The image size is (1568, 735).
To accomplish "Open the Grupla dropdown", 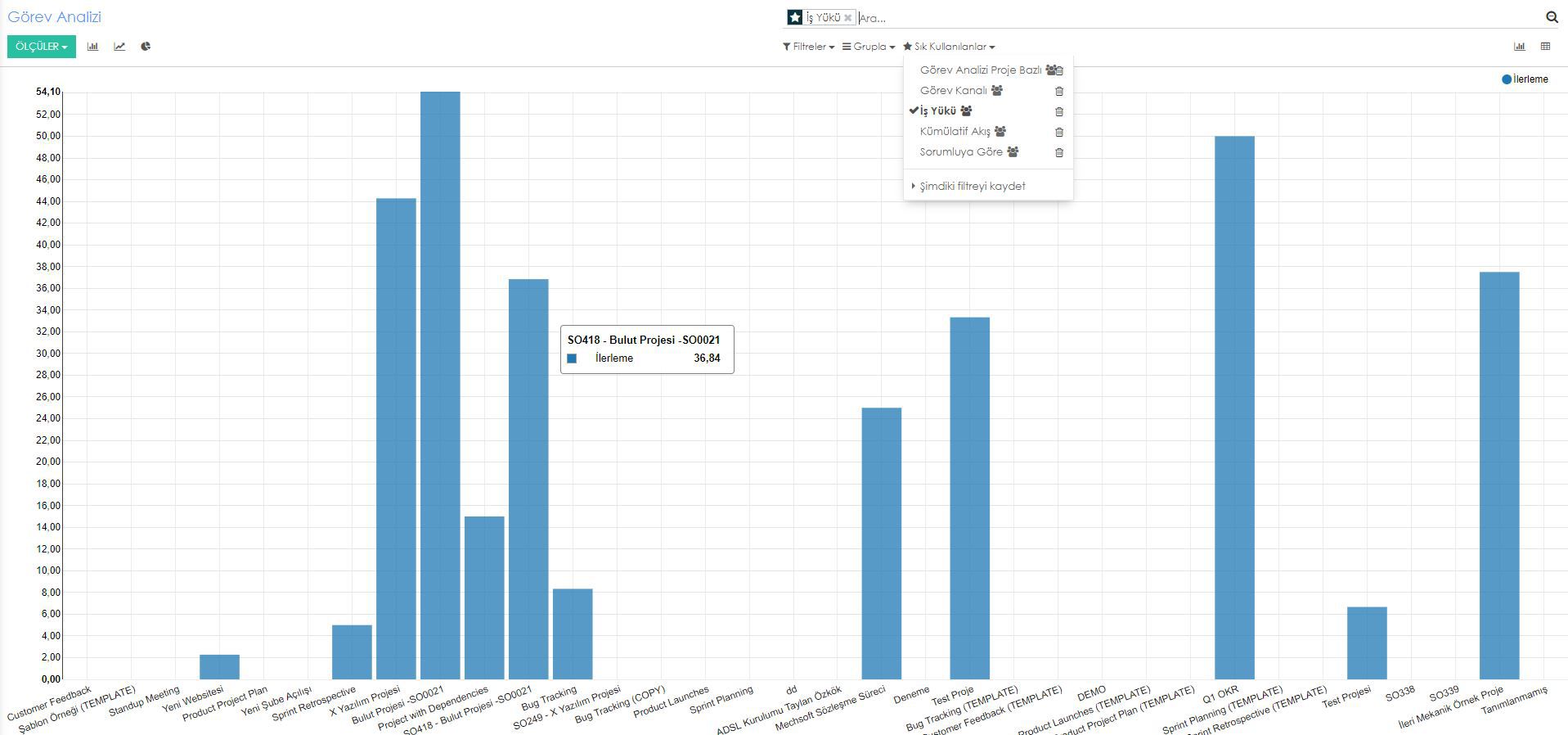I will (x=869, y=47).
